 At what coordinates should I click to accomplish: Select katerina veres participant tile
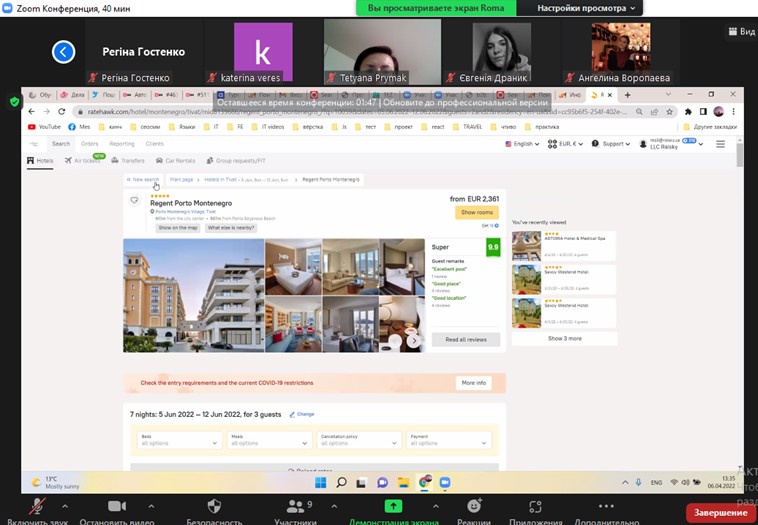click(x=263, y=52)
